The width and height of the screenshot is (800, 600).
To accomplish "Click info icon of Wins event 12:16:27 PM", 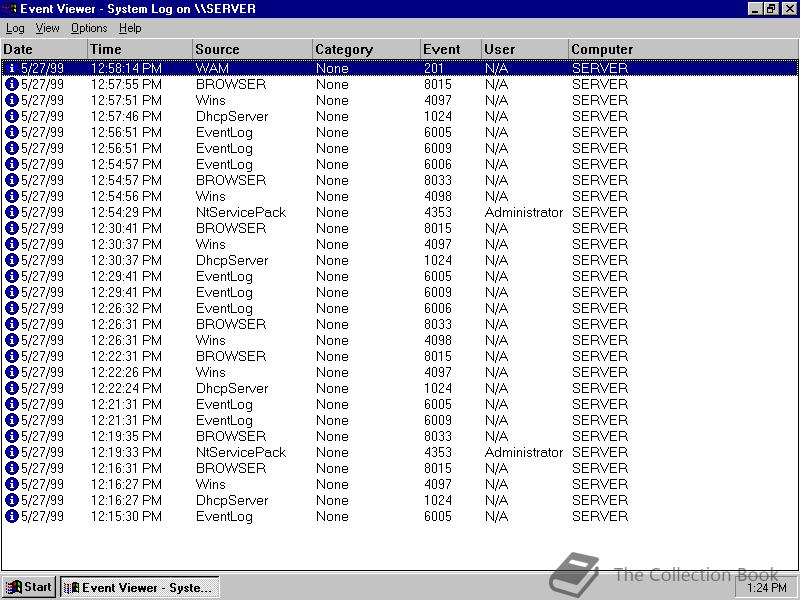I will click(x=12, y=484).
